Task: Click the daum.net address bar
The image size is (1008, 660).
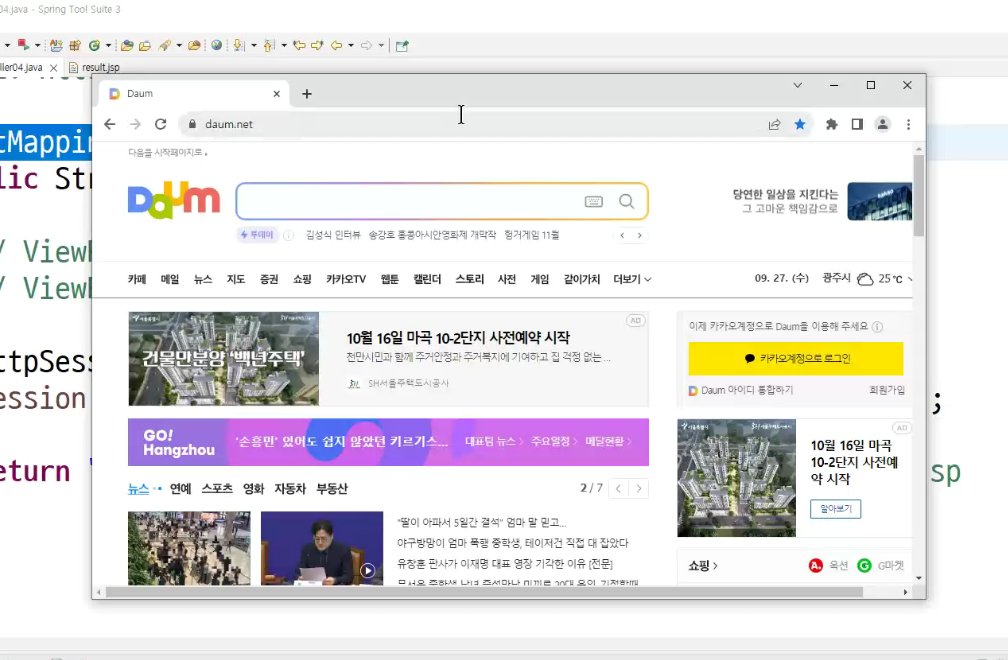Action: click(x=476, y=124)
